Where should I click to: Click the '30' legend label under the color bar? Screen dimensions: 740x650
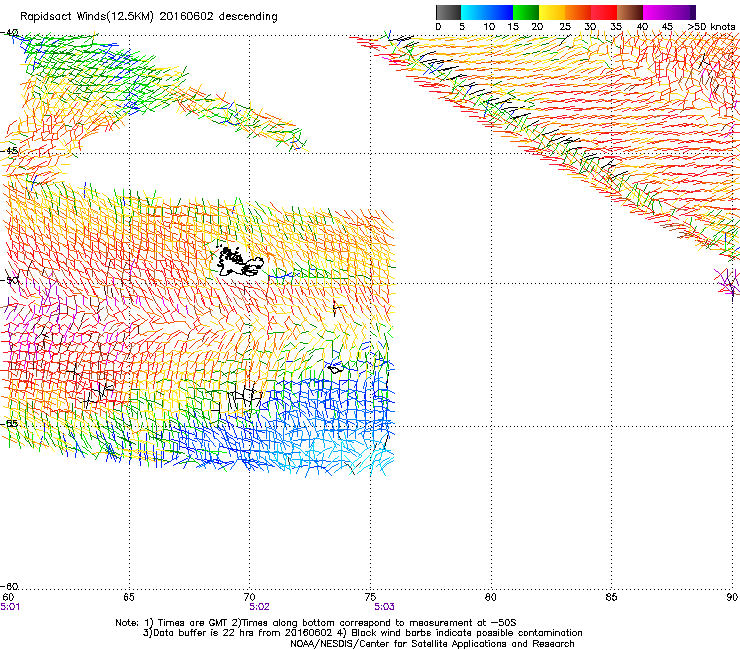coord(590,27)
